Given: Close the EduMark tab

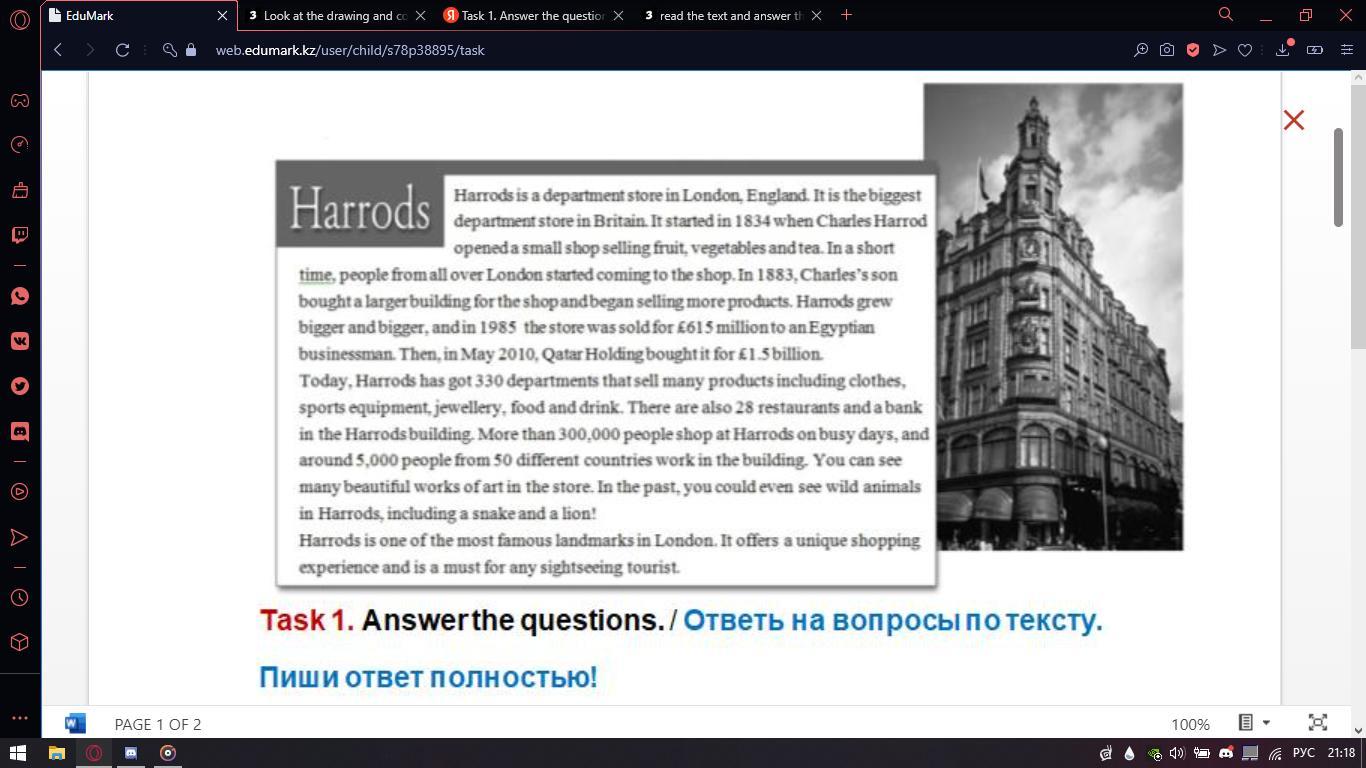Looking at the screenshot, I should click(x=222, y=15).
